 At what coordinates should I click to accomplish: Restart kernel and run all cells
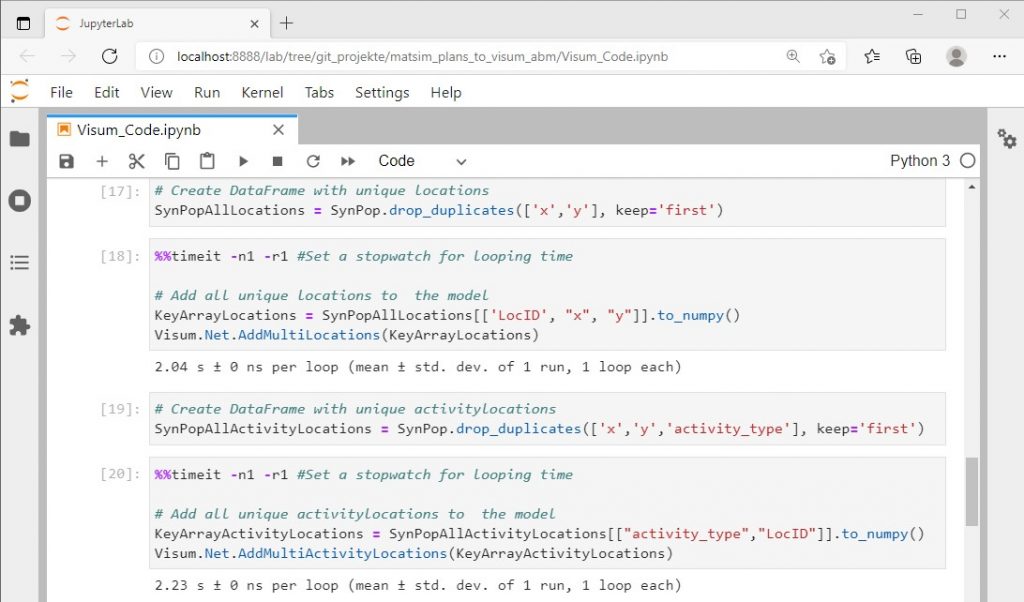tap(348, 161)
